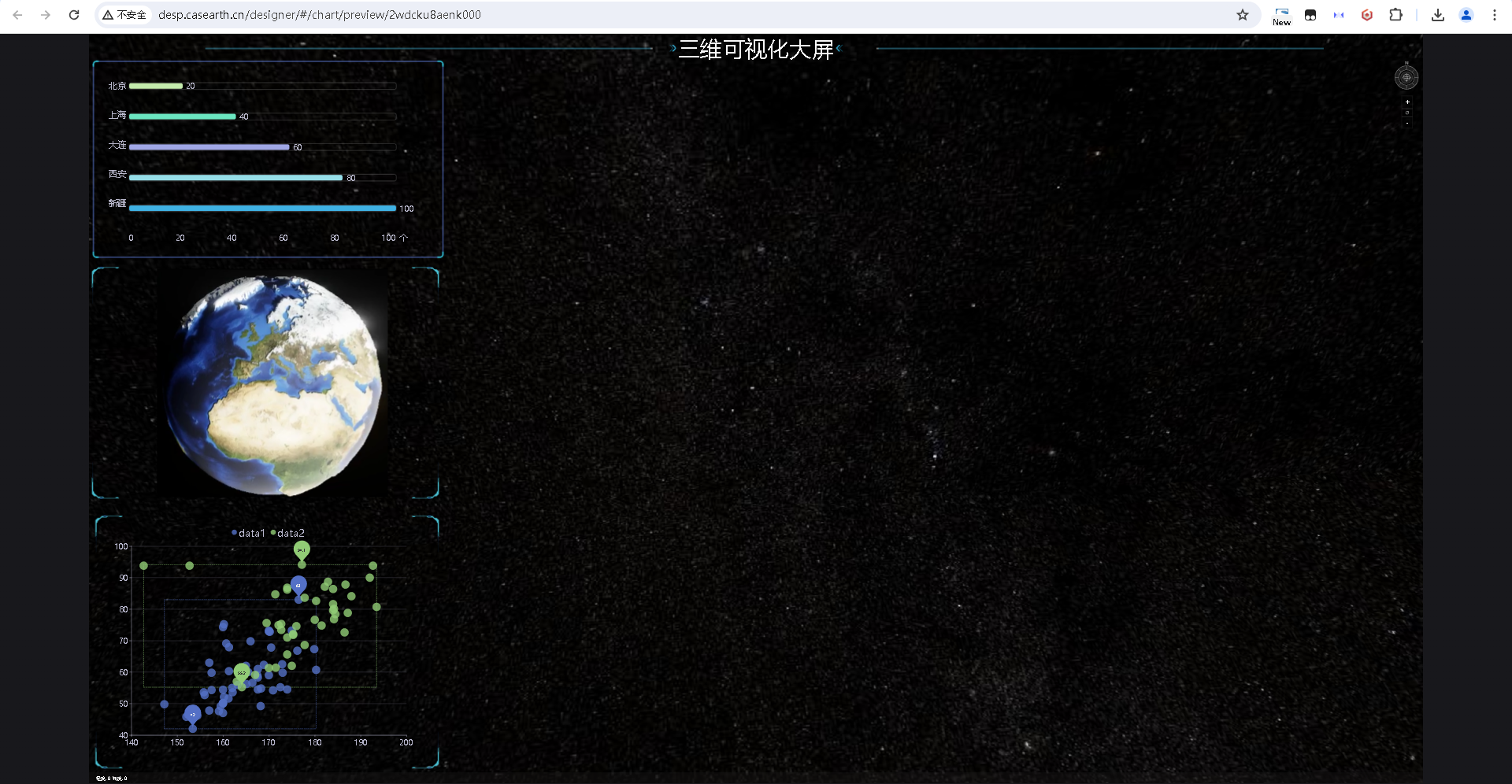Viewport: 1512px width, 784px height.
Task: Toggle data2 series in scatter legend
Action: (287, 533)
